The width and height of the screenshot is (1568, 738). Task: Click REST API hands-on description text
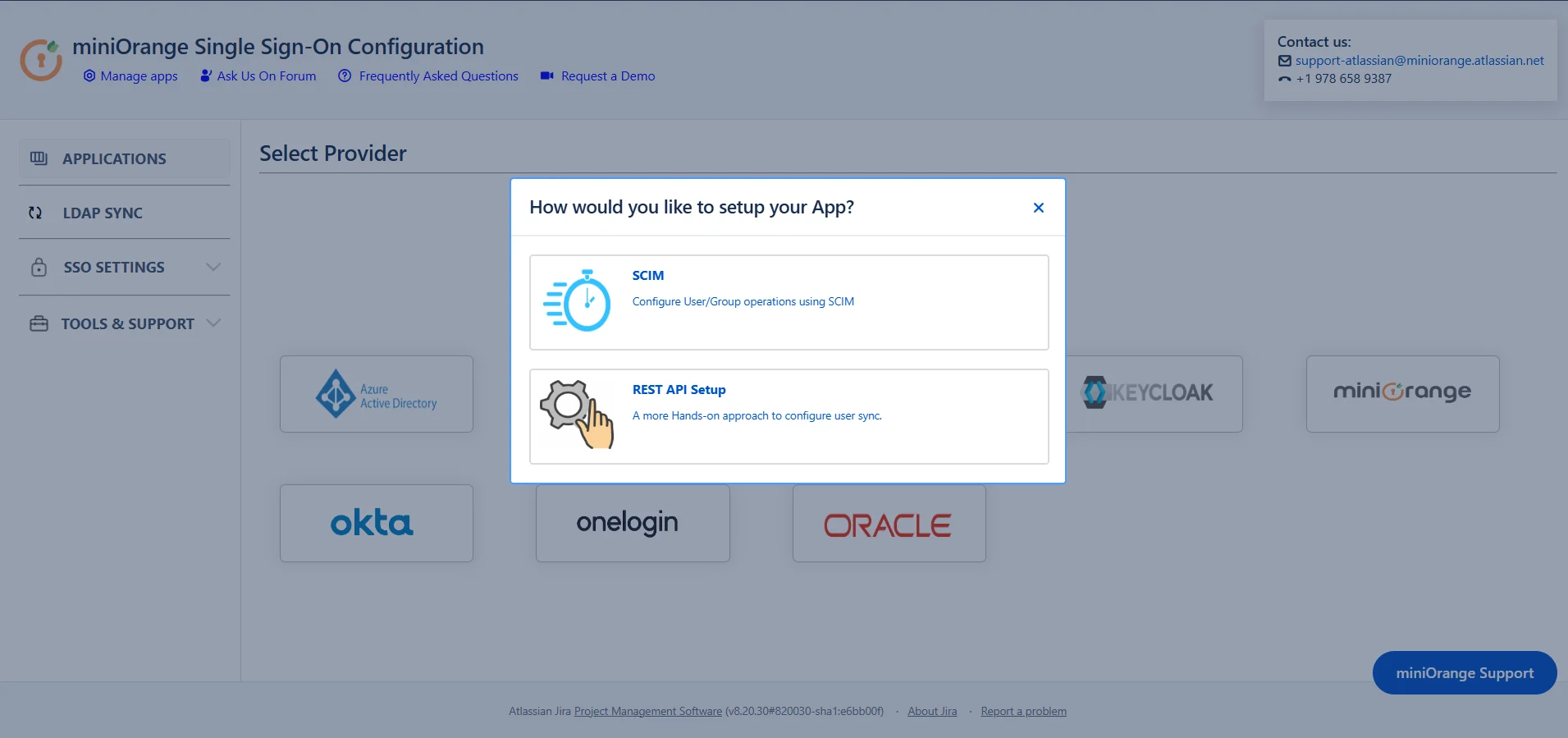coord(757,416)
